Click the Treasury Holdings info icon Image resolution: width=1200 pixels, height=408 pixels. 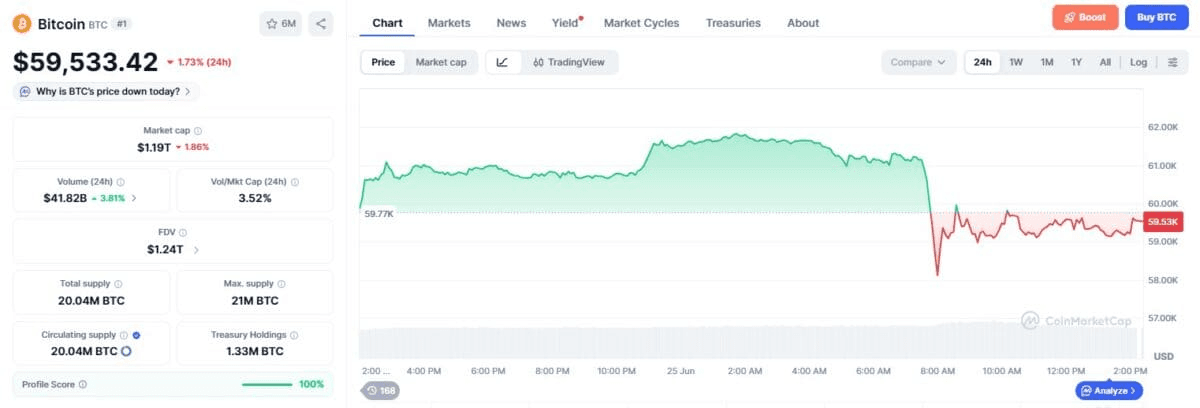point(294,335)
